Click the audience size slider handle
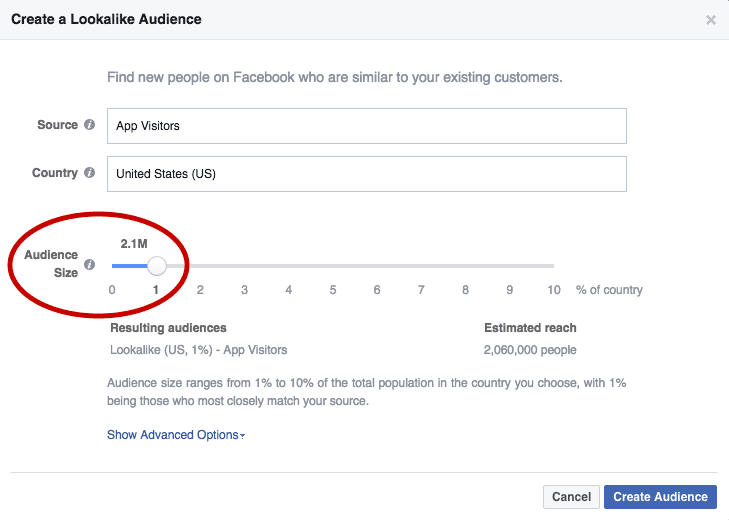The image size is (729, 520). 157,266
